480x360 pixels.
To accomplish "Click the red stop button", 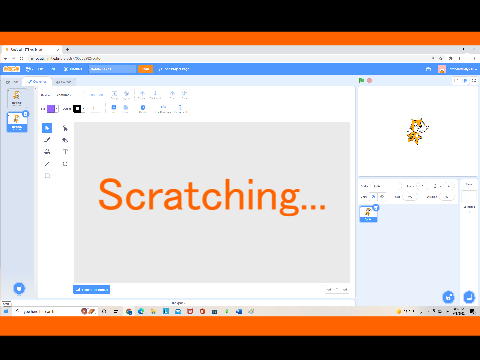I will pyautogui.click(x=369, y=80).
